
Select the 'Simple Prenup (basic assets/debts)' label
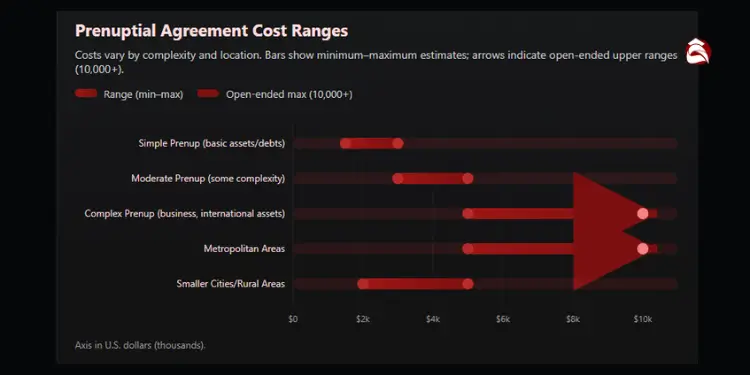pyautogui.click(x=211, y=143)
